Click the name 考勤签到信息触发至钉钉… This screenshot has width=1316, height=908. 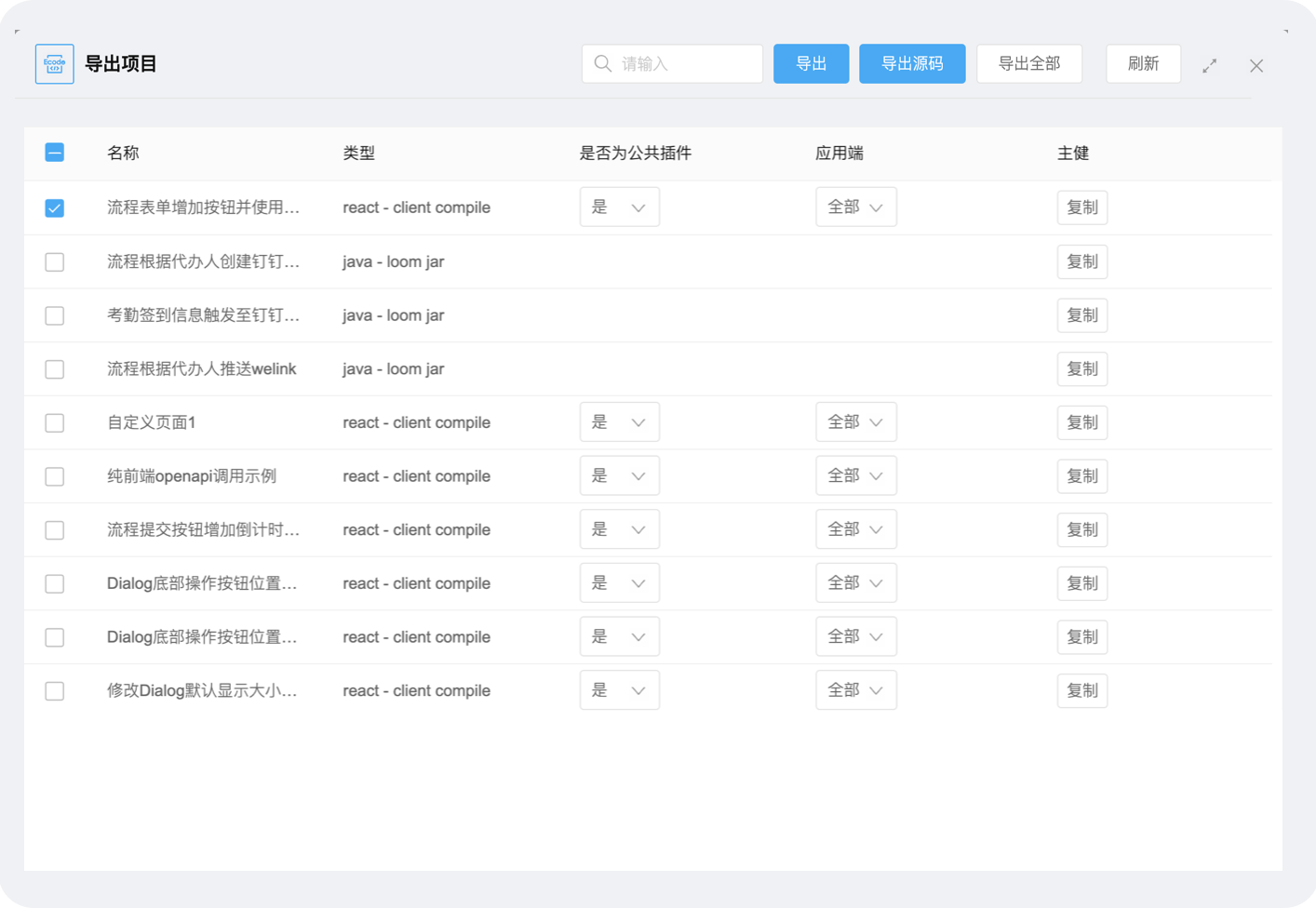(x=203, y=315)
